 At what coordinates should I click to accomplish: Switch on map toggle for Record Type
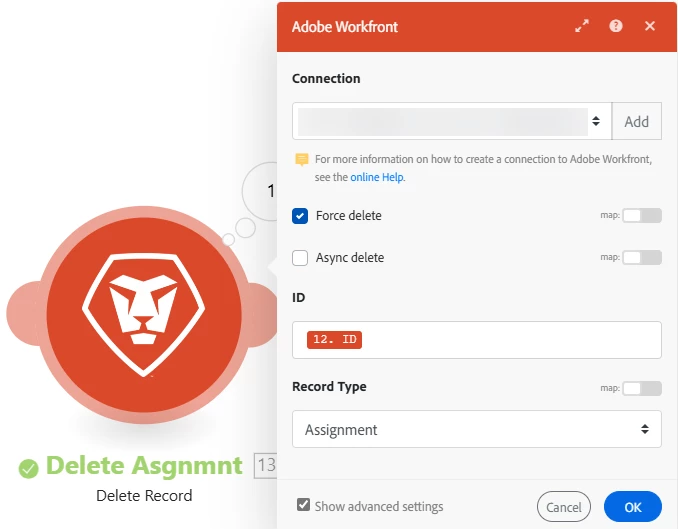pos(642,388)
